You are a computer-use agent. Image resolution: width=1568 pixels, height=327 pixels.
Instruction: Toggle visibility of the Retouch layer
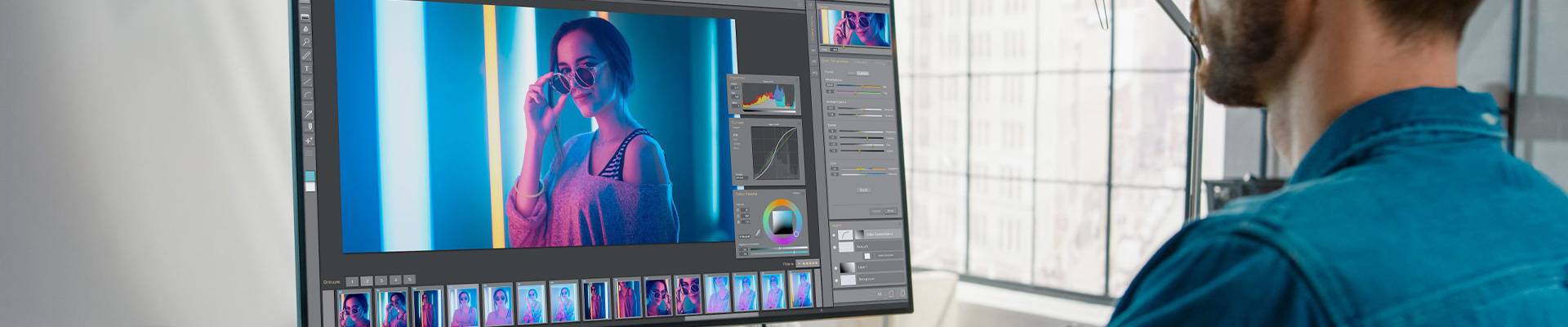[x=834, y=247]
